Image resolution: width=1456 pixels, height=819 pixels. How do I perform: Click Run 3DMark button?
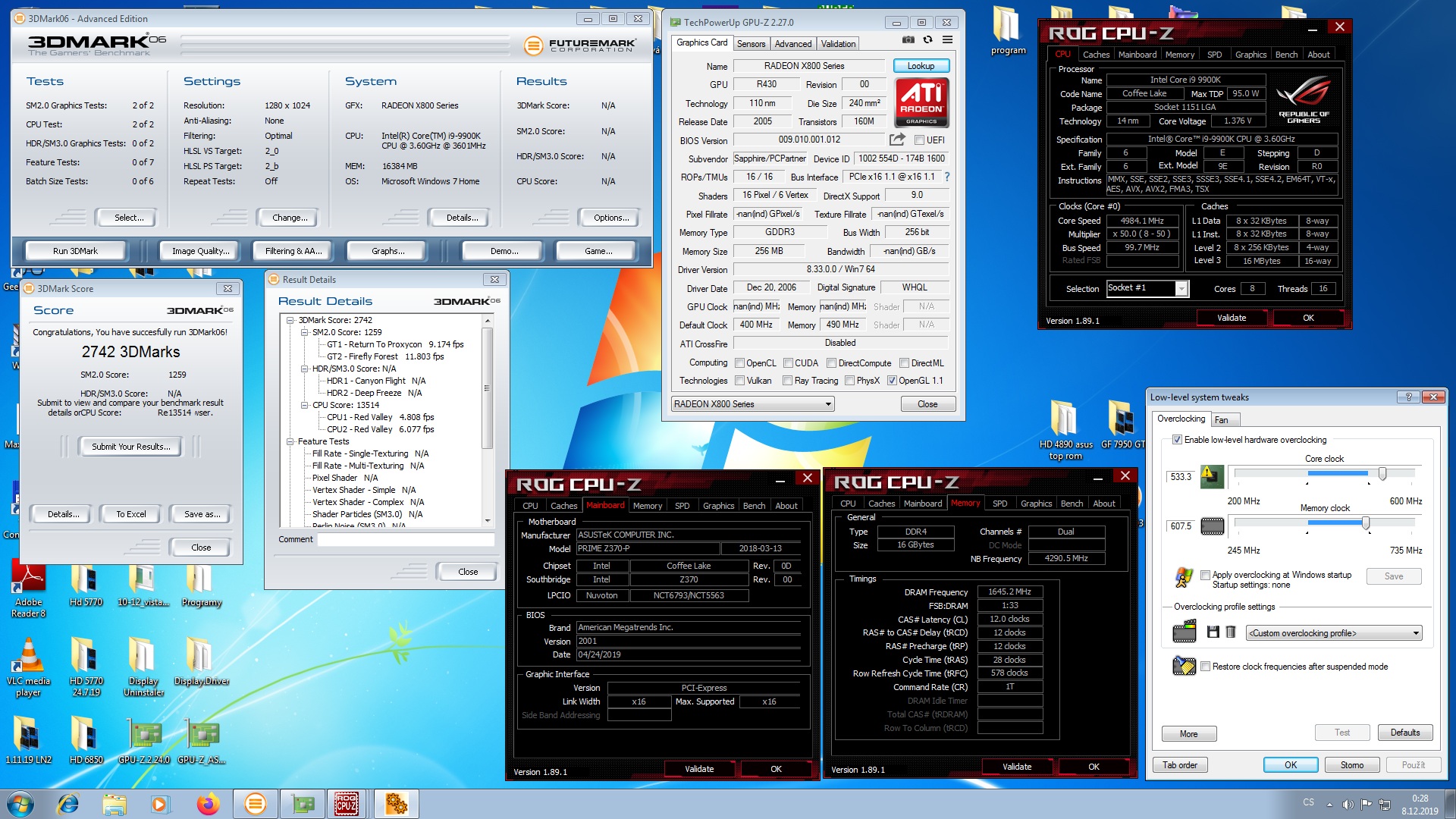[x=75, y=251]
